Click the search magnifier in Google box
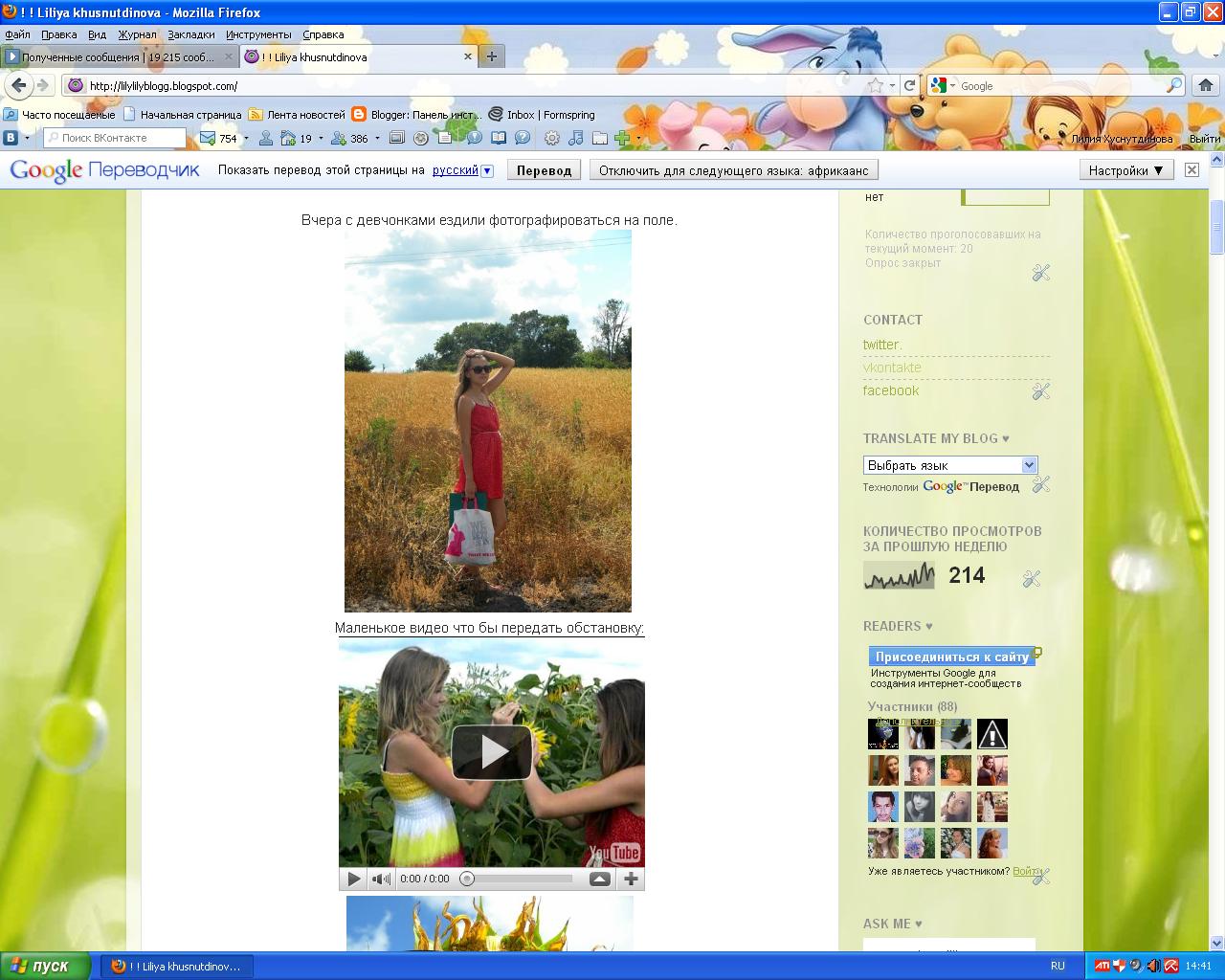 [x=1174, y=85]
